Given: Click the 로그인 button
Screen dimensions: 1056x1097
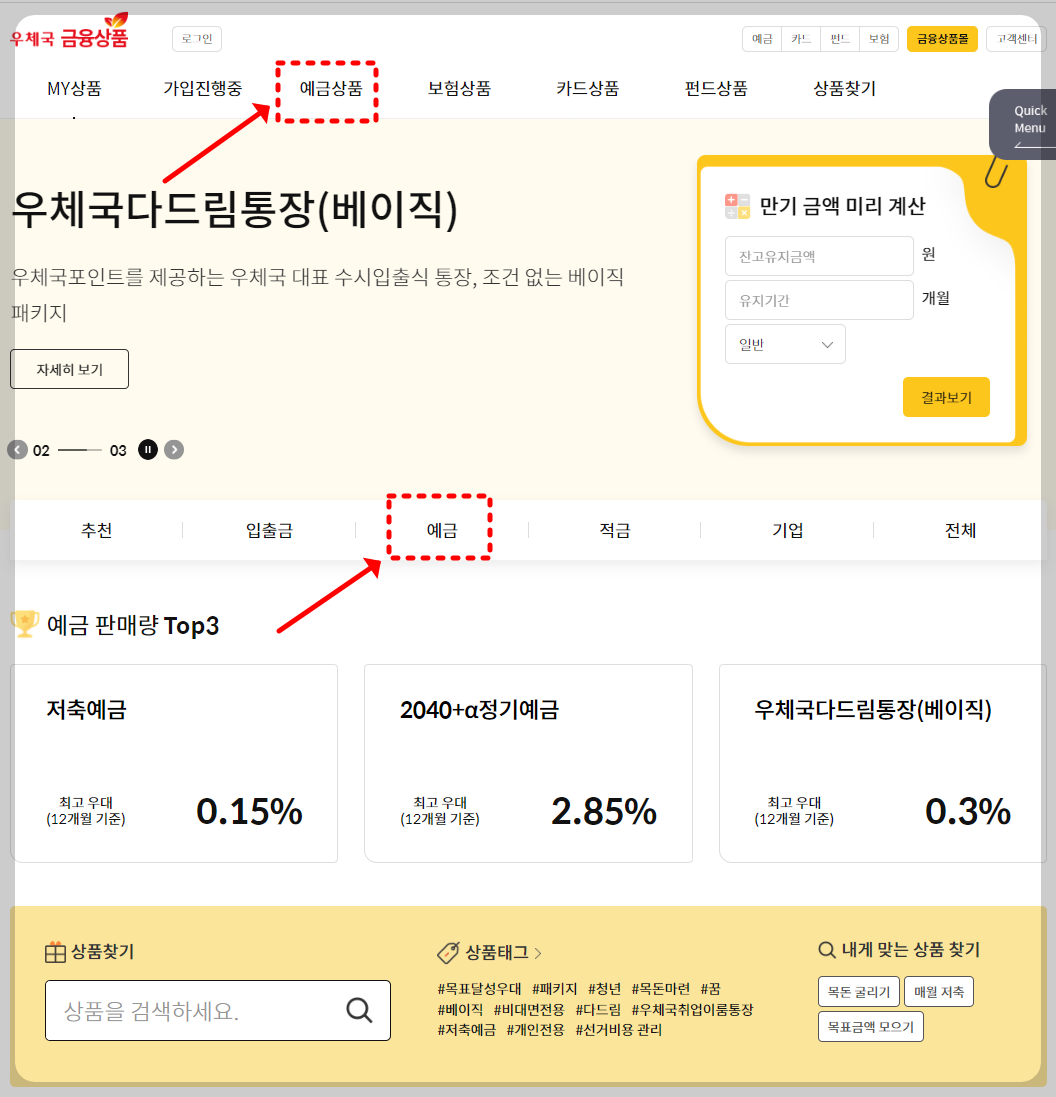Looking at the screenshot, I should 197,39.
